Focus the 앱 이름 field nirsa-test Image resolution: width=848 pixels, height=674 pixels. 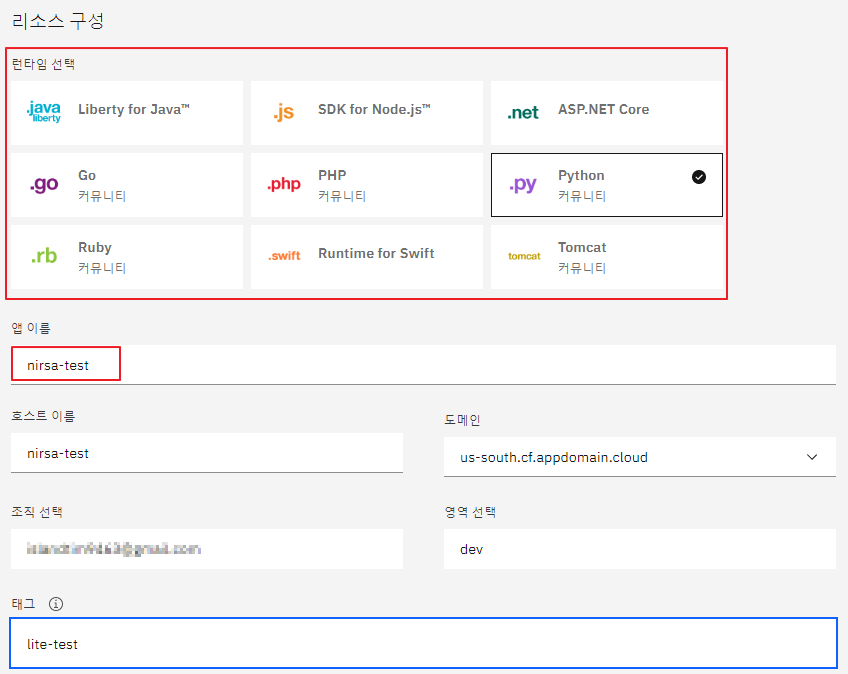[x=423, y=365]
